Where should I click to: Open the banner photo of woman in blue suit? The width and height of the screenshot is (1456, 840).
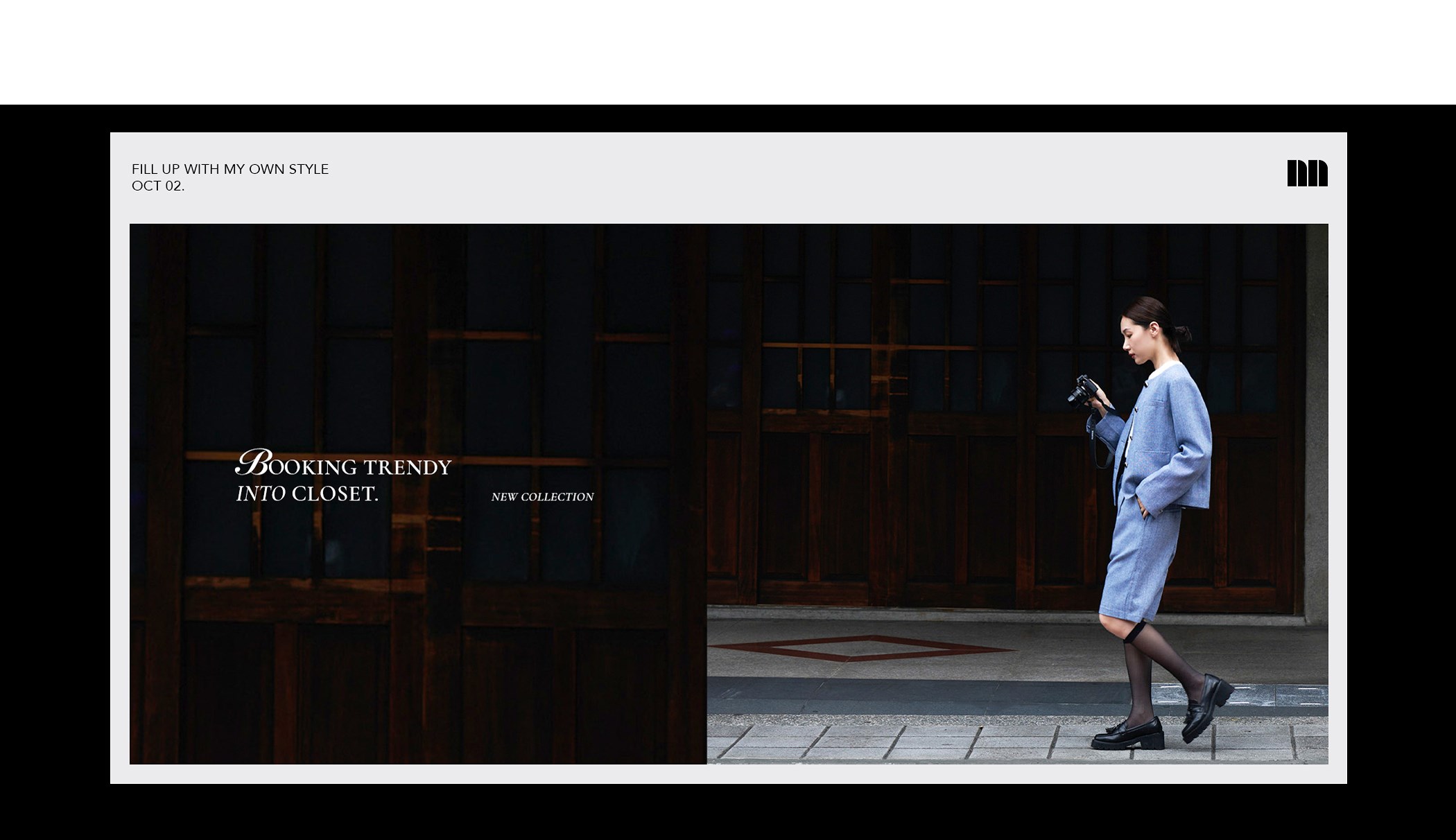pos(1017,493)
